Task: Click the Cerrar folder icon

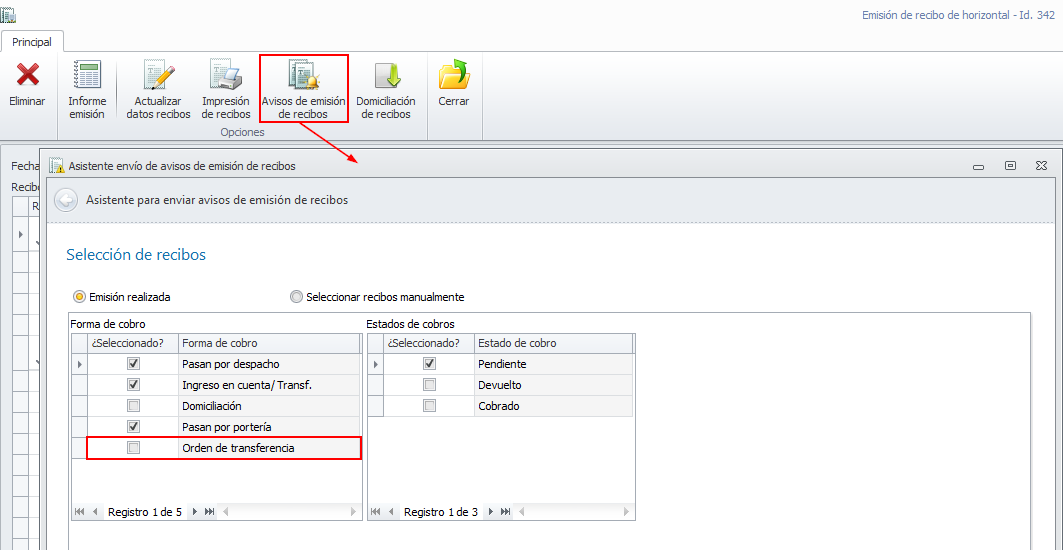Action: pyautogui.click(x=454, y=74)
